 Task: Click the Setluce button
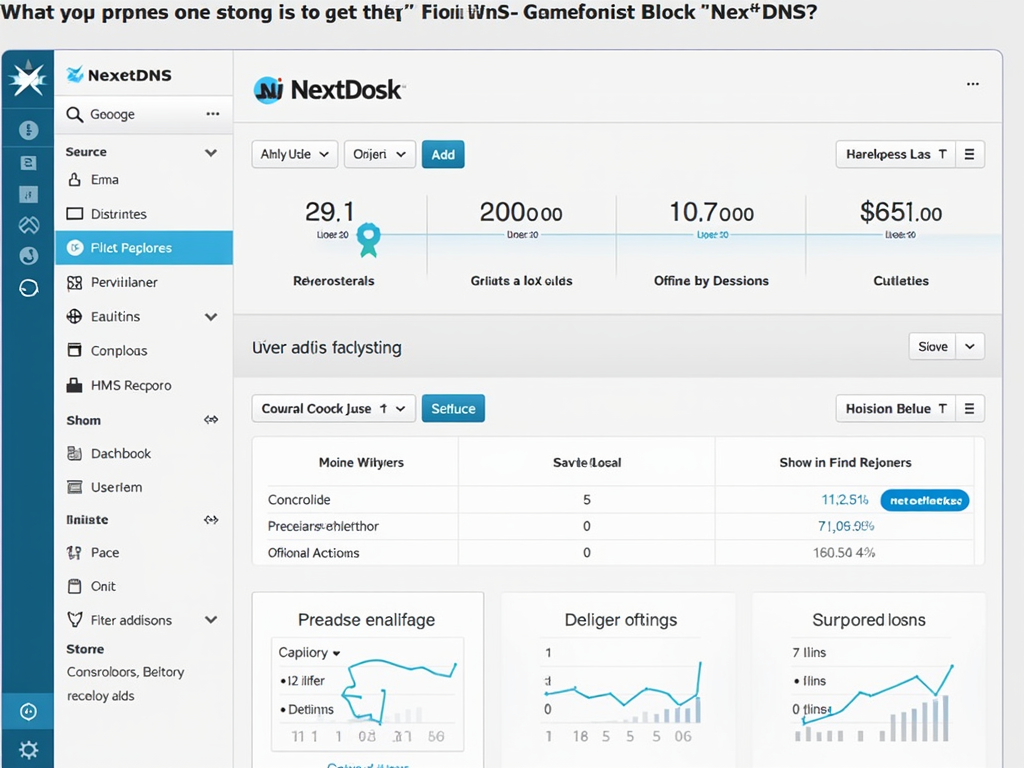[x=453, y=409]
